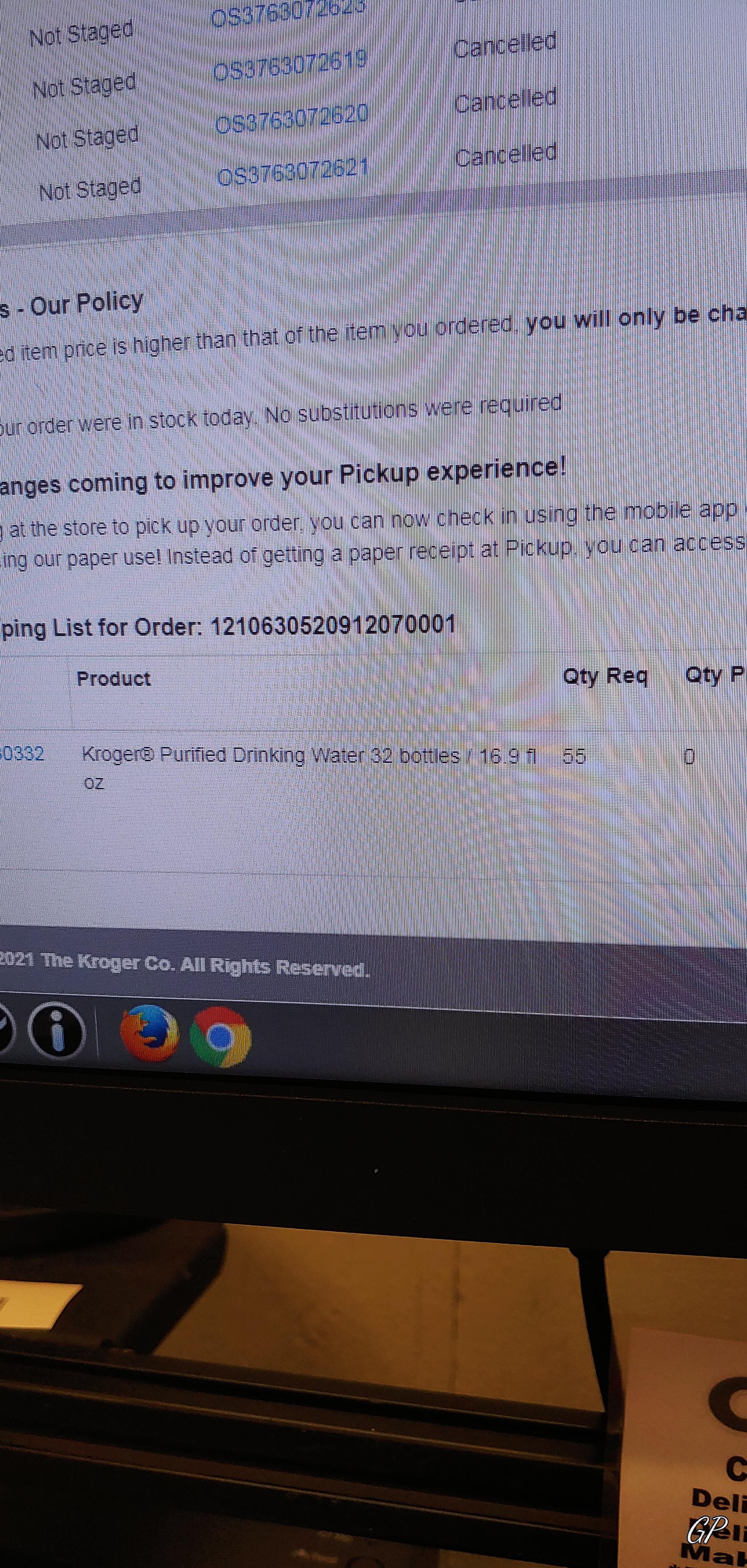Click the Qty Req column header
Screen dimensions: 747x1568
pos(605,675)
